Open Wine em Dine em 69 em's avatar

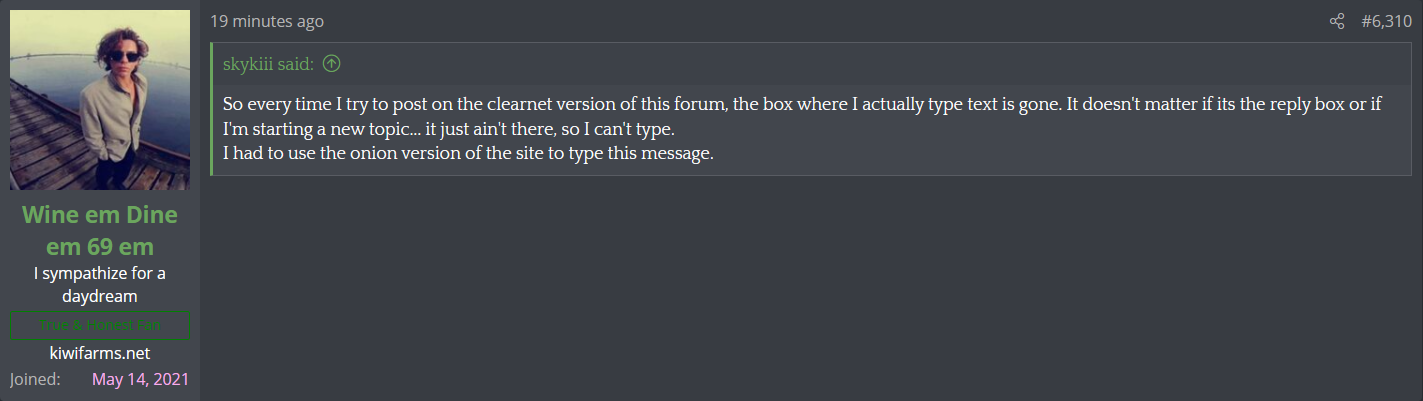100,100
